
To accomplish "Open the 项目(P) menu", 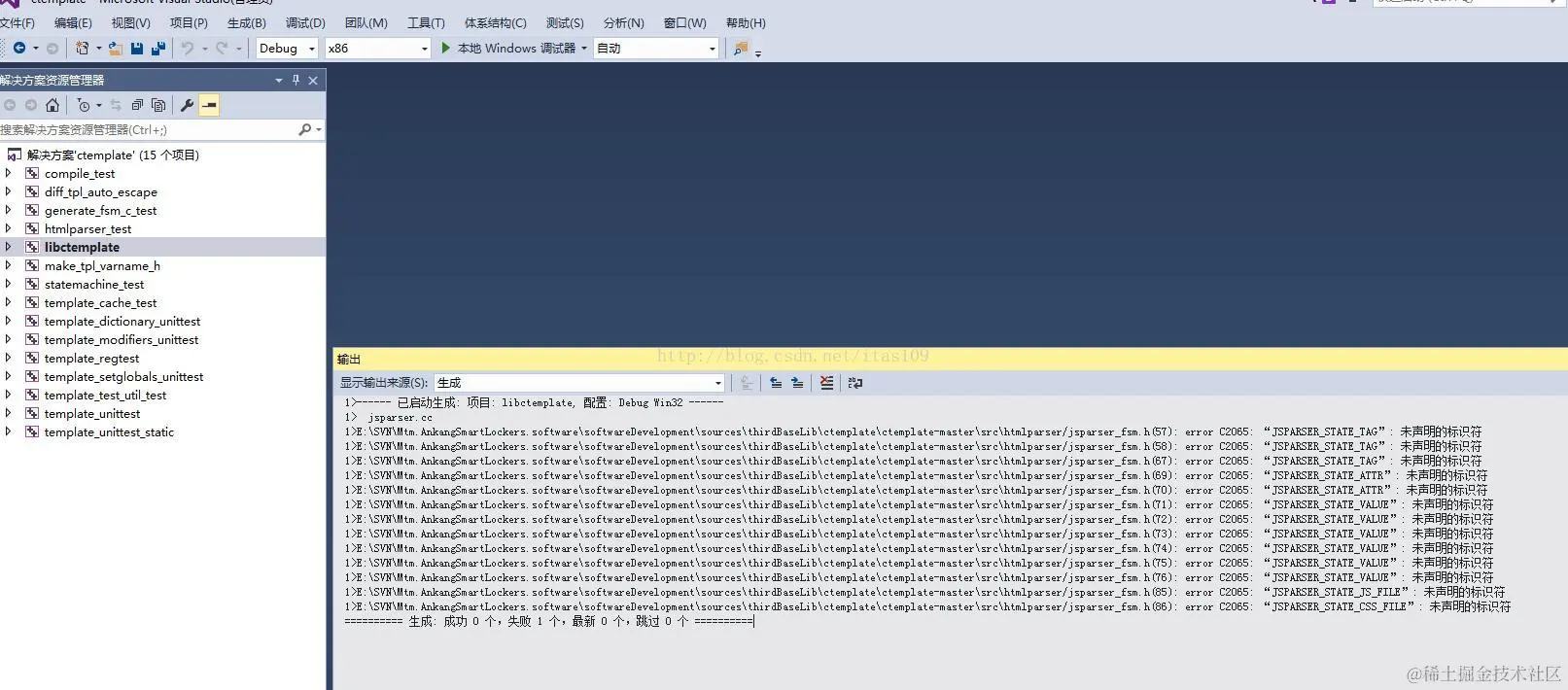I will [189, 22].
